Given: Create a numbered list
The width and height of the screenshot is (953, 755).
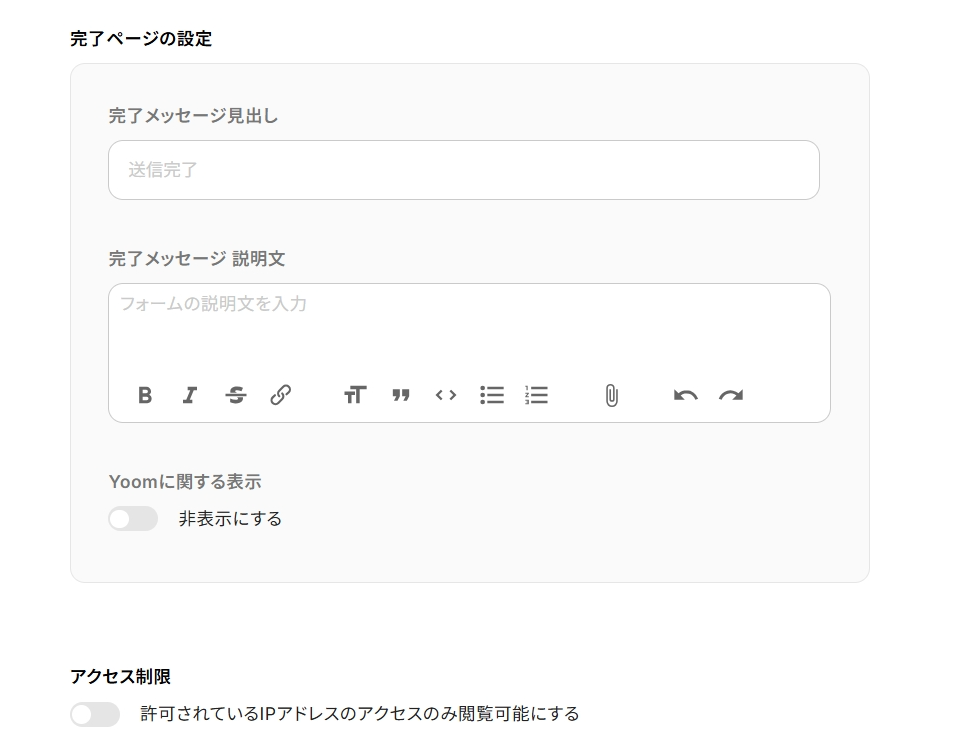Looking at the screenshot, I should click(x=537, y=395).
